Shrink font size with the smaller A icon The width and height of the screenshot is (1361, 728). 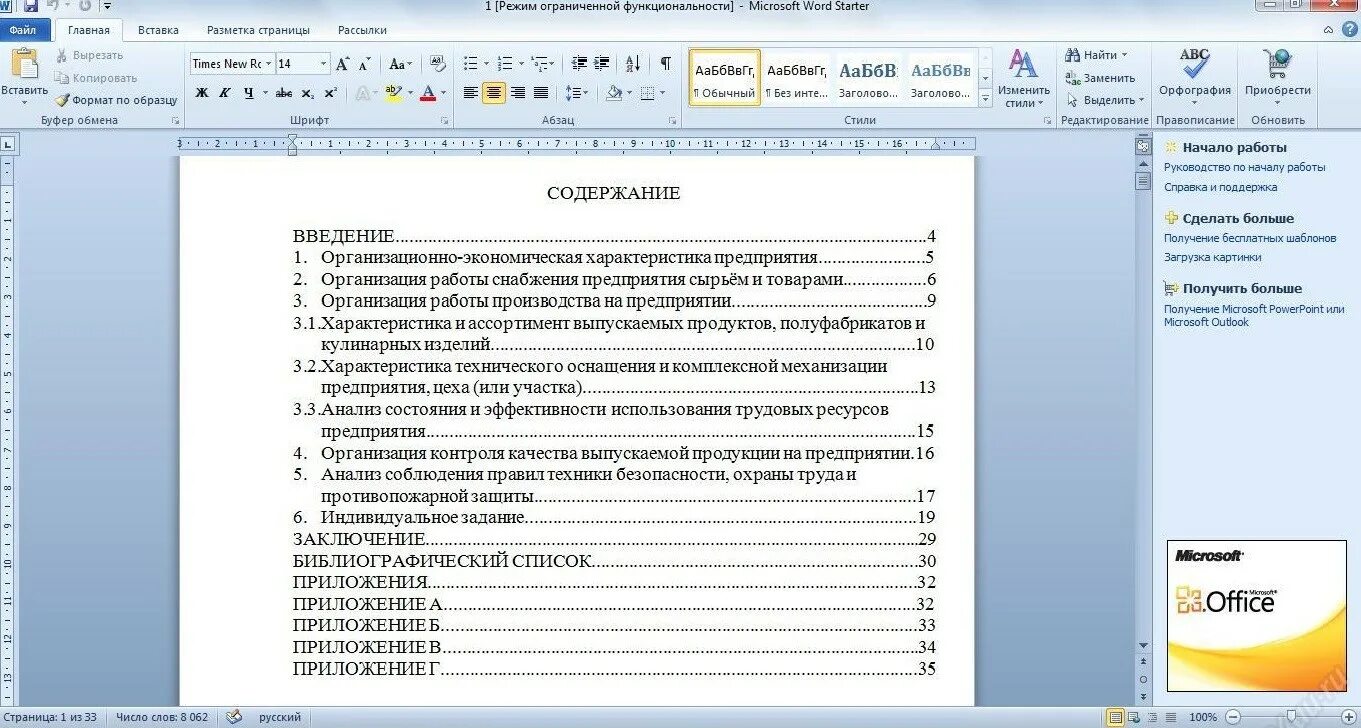point(365,64)
